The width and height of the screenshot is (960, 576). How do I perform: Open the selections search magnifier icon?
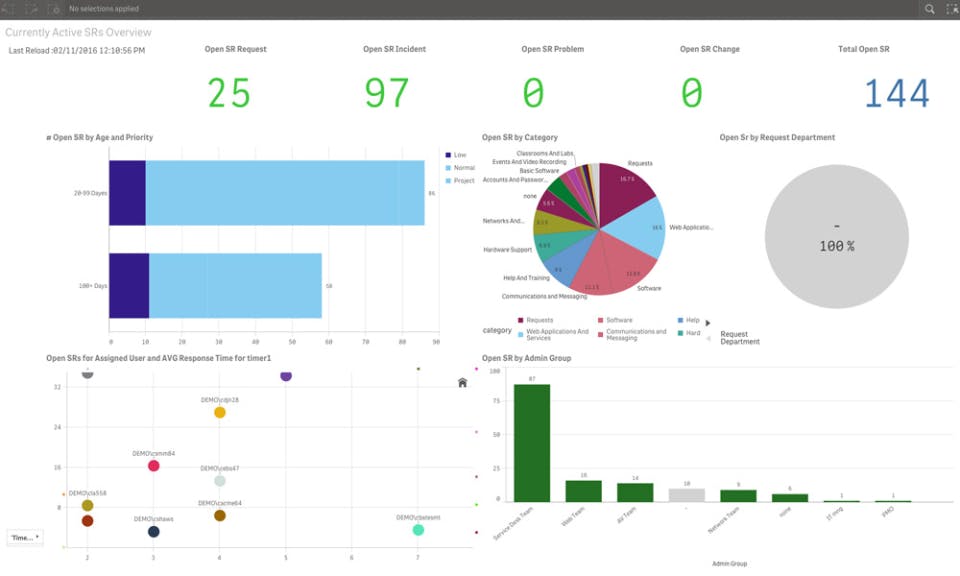[929, 9]
